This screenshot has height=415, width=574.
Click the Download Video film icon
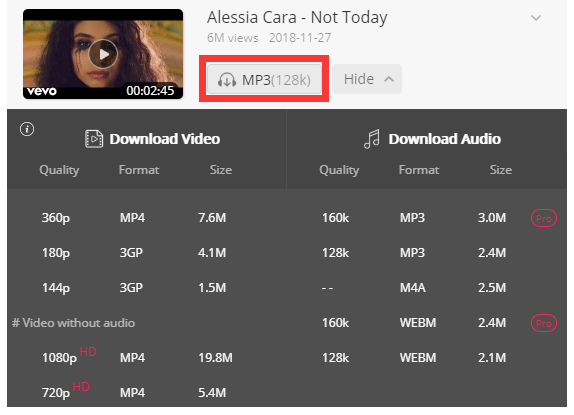pos(94,139)
